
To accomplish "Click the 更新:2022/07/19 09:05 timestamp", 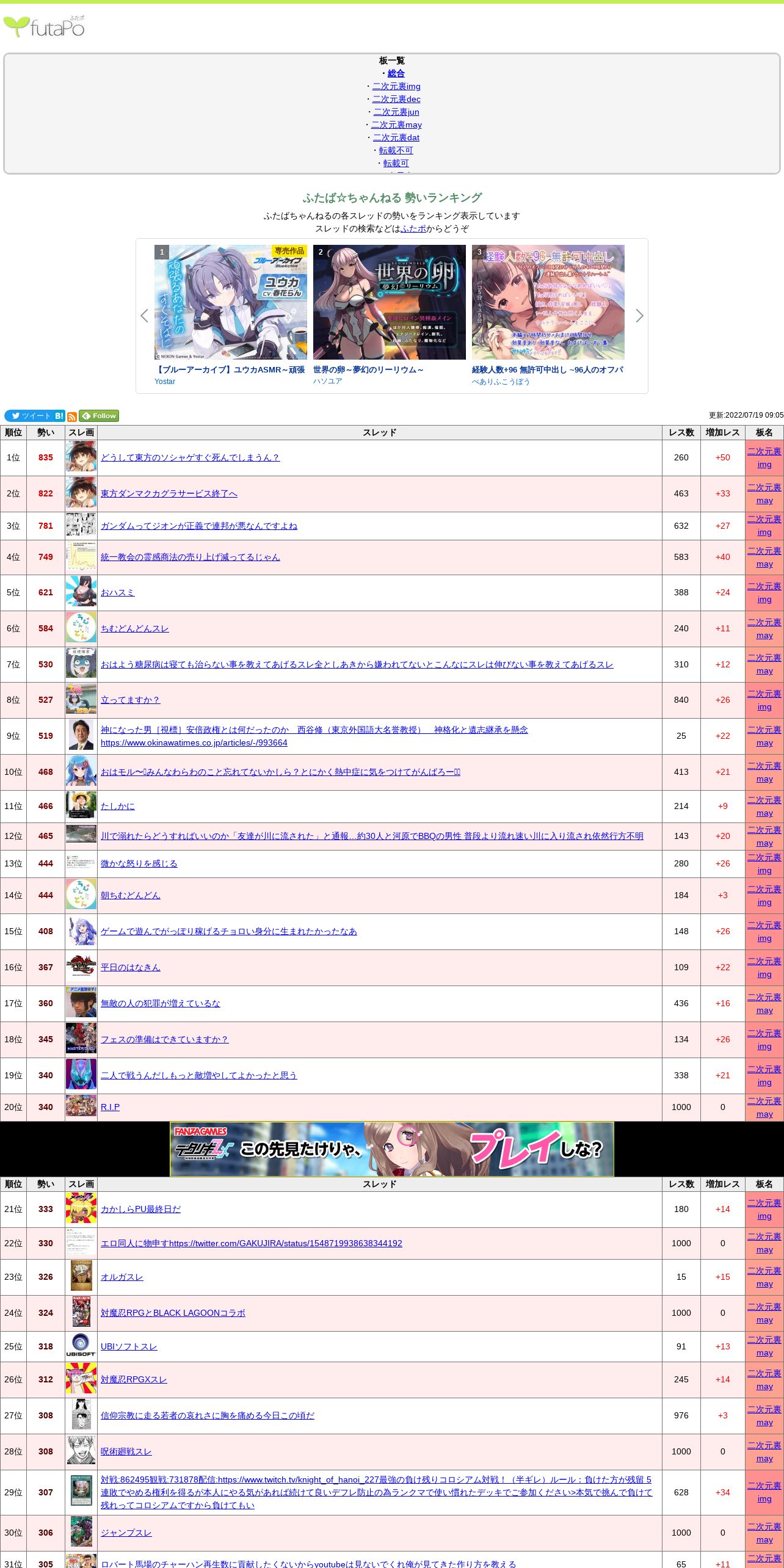I will (746, 415).
